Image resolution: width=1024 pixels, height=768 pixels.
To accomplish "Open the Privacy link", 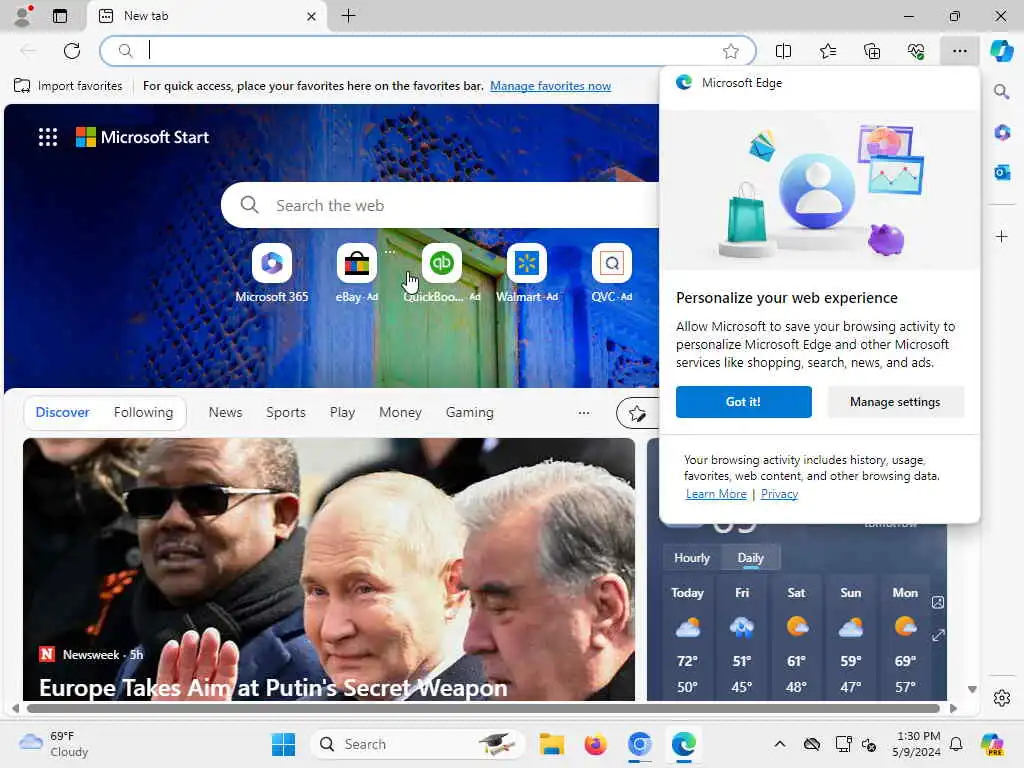I will [x=779, y=494].
